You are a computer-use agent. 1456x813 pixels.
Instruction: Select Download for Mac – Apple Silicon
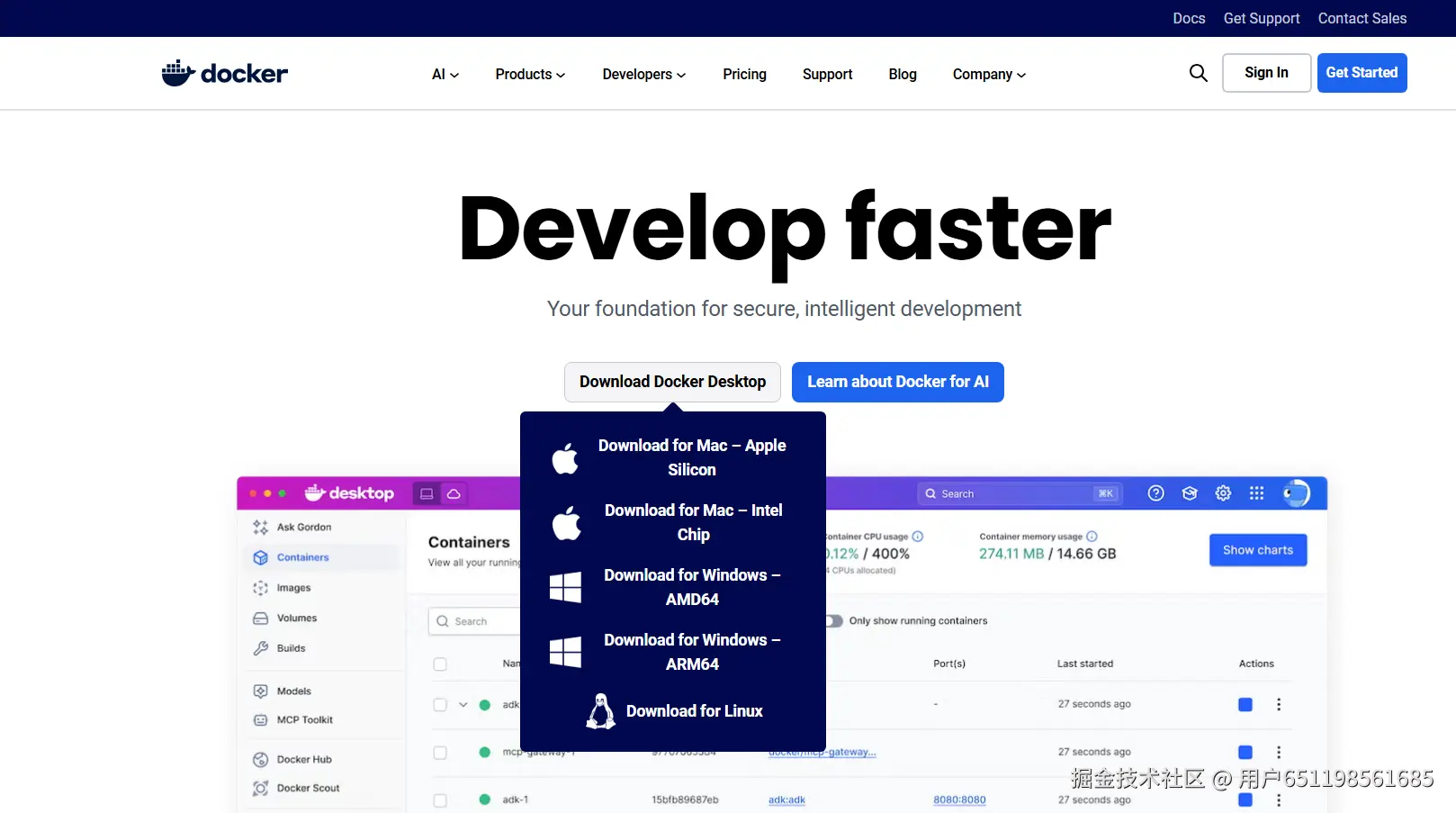point(673,457)
